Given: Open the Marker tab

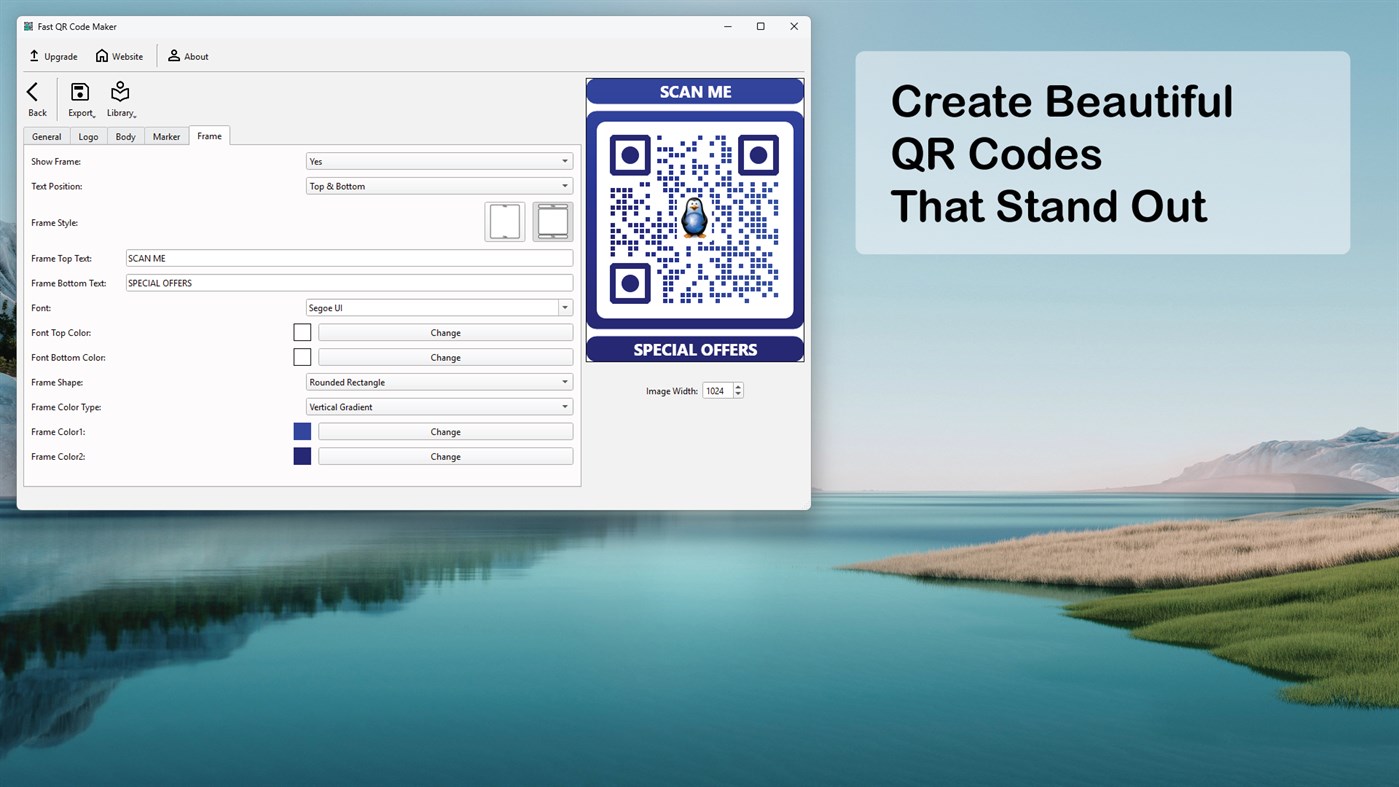Looking at the screenshot, I should (x=166, y=136).
